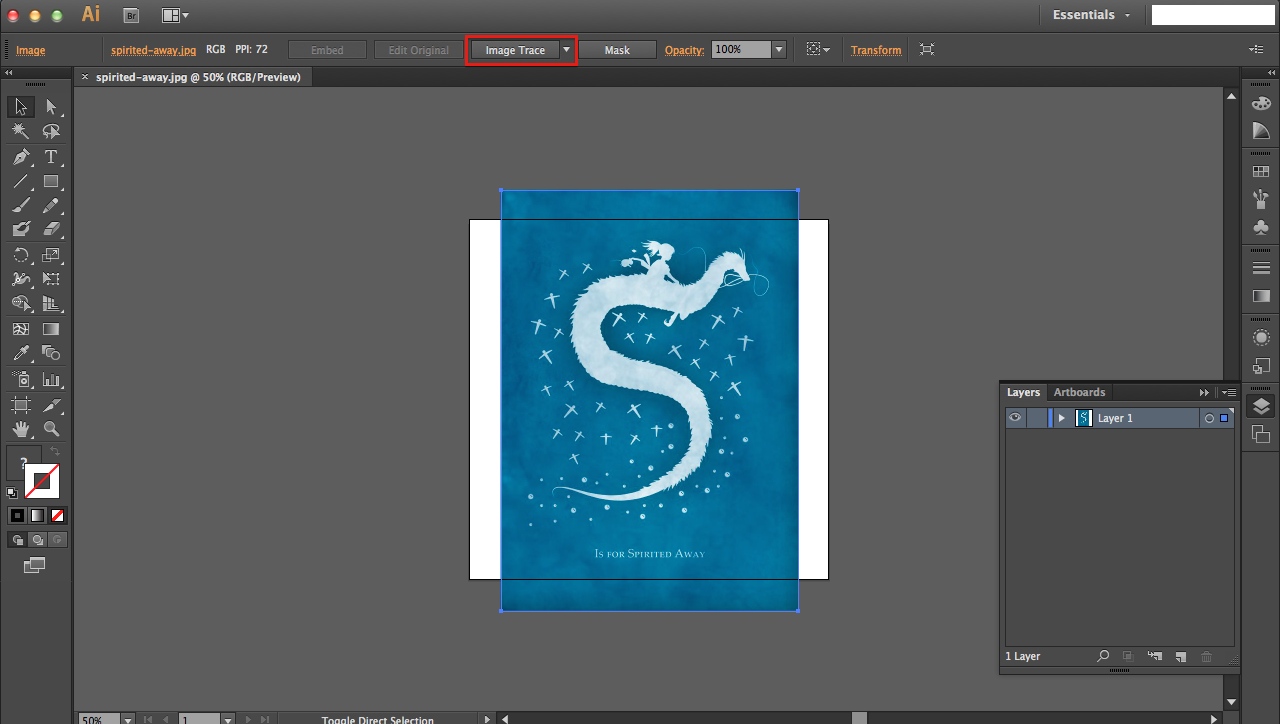This screenshot has height=724, width=1280.
Task: Select the Lasso tool
Action: 51,132
